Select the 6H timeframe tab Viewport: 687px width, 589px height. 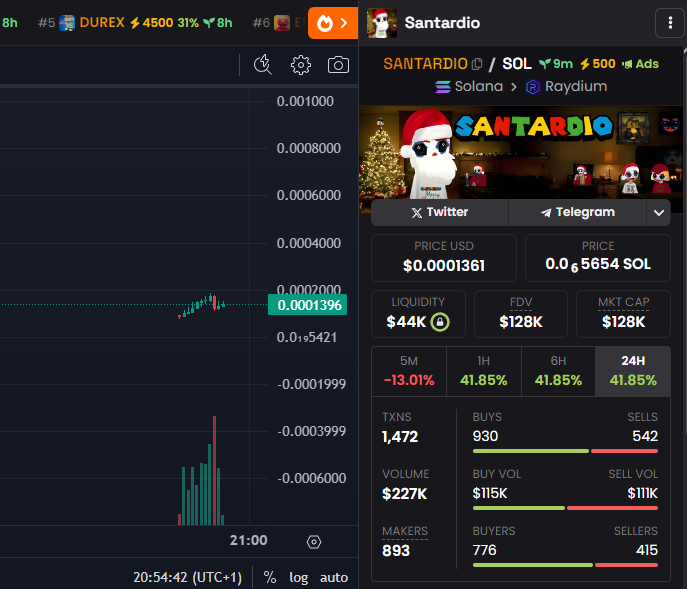(558, 371)
